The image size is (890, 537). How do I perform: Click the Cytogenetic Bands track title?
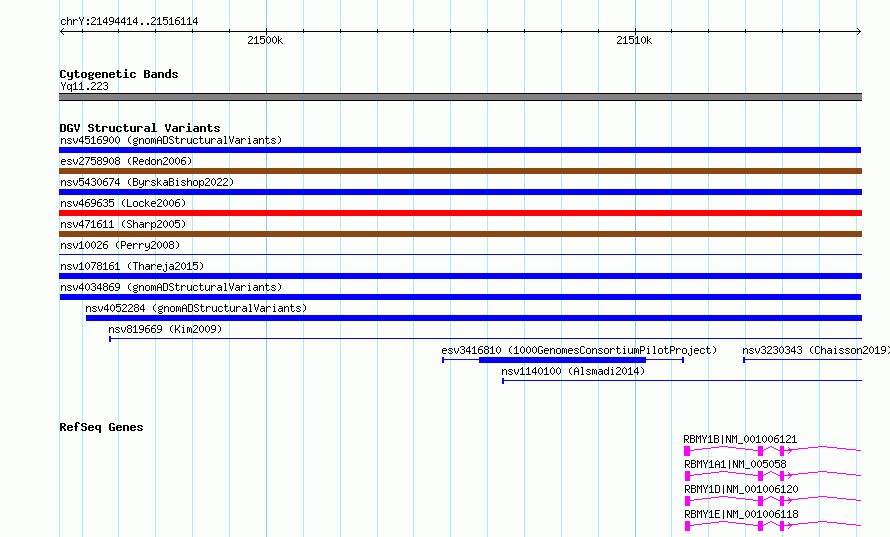[119, 74]
